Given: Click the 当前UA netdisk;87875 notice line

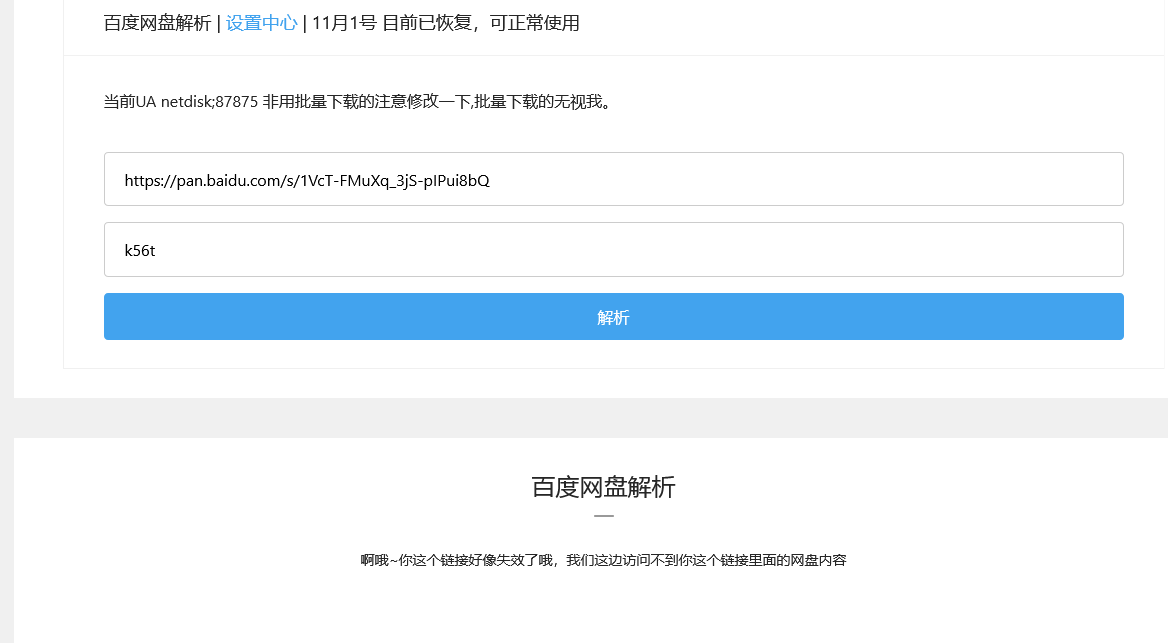Looking at the screenshot, I should coord(358,101).
